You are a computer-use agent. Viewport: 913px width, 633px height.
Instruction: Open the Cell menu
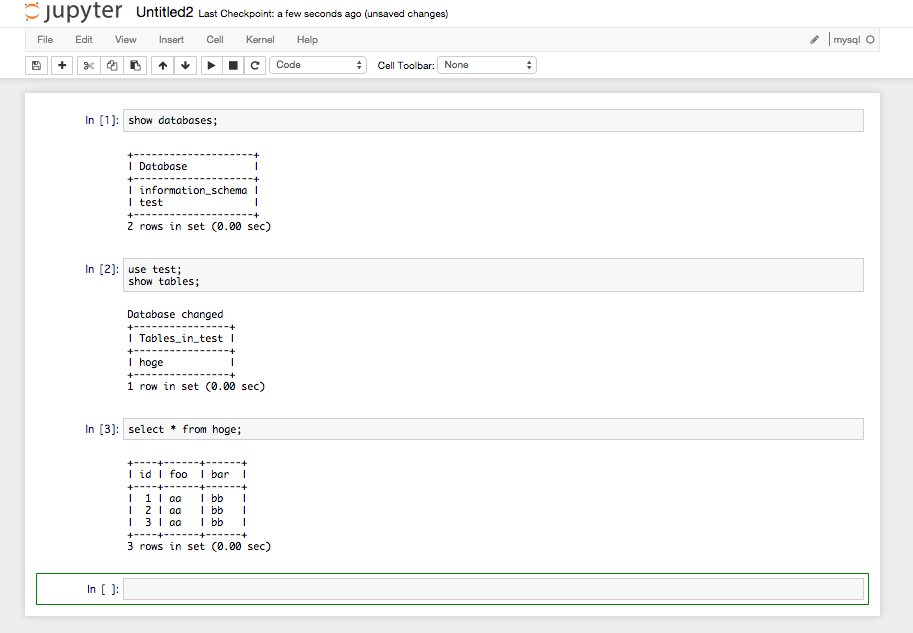pyautogui.click(x=215, y=40)
